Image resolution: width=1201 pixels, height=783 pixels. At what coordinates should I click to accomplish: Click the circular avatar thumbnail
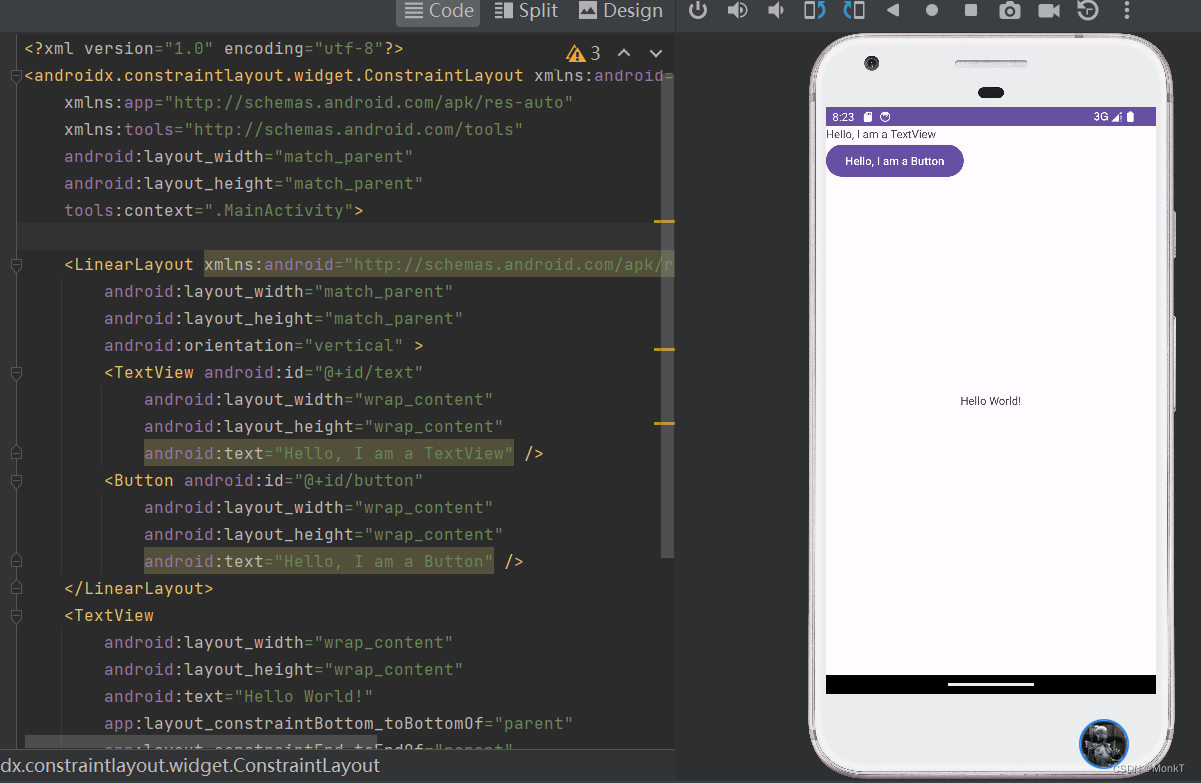1104,744
